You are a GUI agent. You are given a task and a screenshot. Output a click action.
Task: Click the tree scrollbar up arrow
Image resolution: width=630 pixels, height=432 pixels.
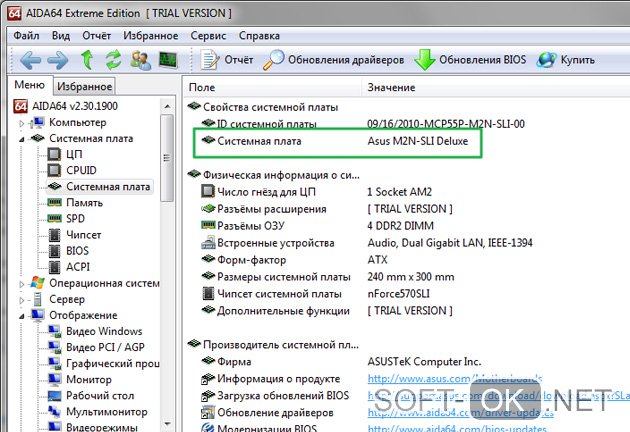click(167, 106)
